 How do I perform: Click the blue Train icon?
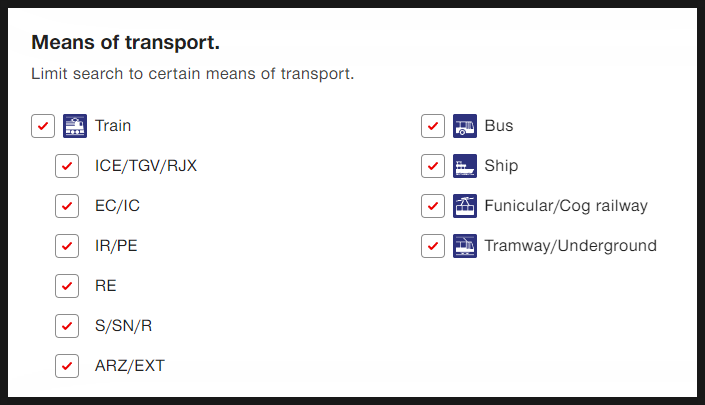(75, 126)
